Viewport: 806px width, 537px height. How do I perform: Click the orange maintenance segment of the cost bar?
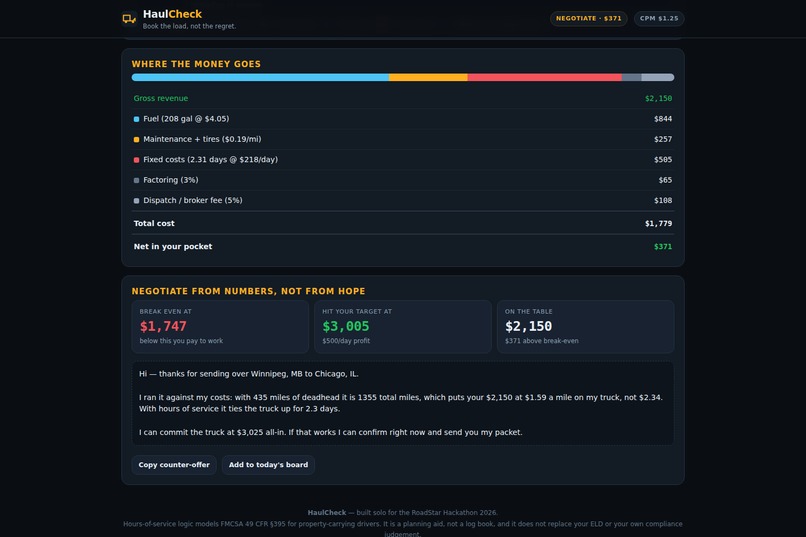click(428, 78)
